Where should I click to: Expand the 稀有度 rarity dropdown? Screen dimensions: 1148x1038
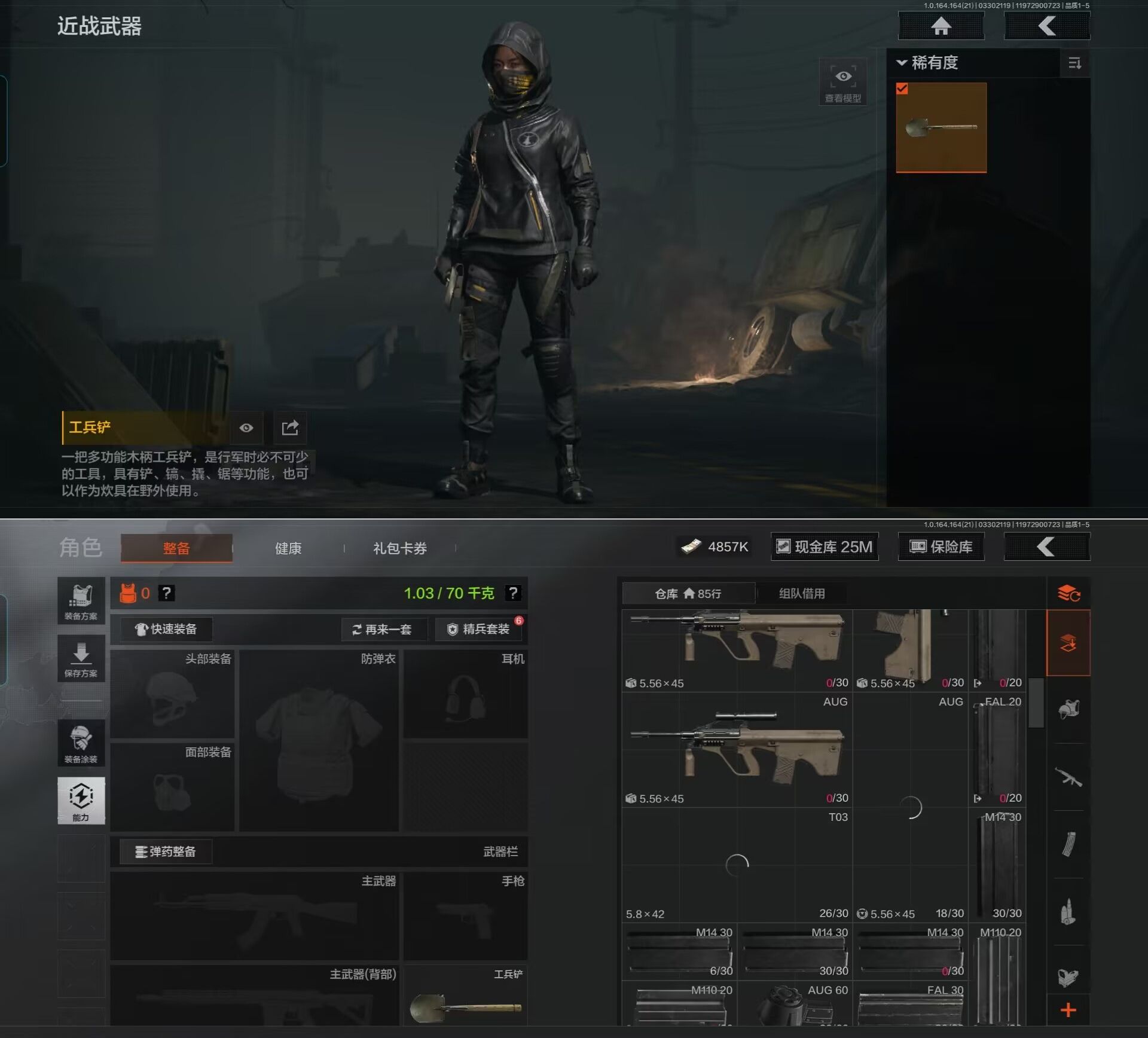coord(928,63)
